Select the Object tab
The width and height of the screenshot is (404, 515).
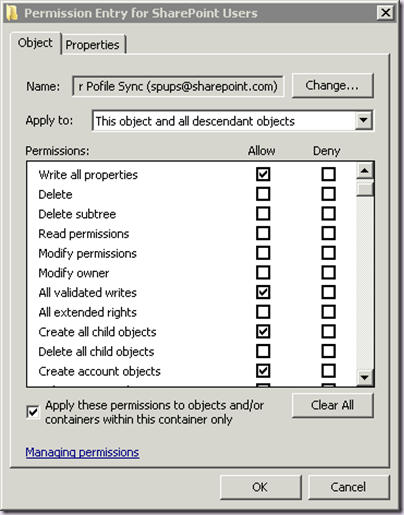coord(35,43)
